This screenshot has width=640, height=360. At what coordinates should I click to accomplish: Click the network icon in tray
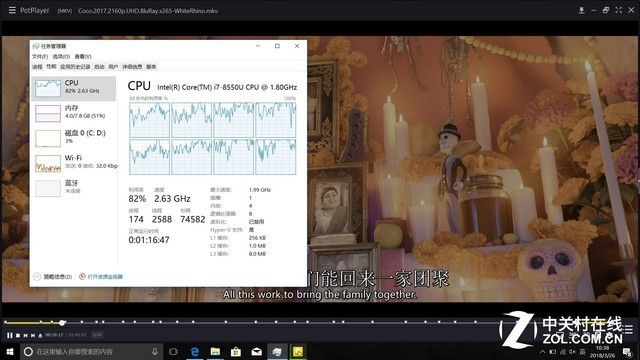pyautogui.click(x=563, y=352)
